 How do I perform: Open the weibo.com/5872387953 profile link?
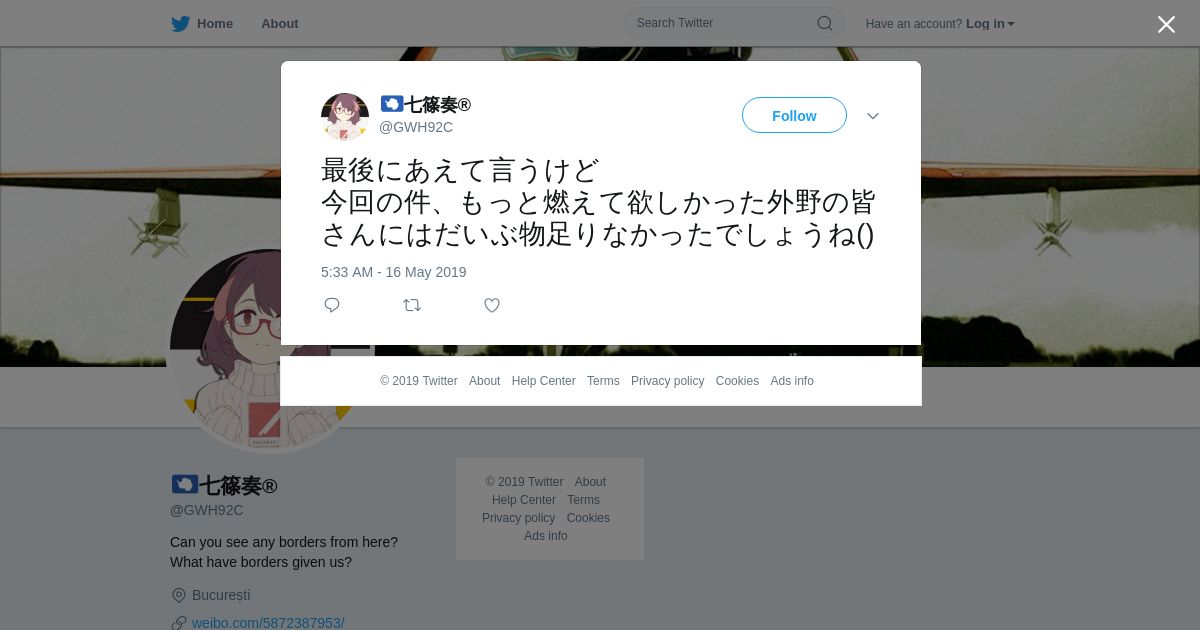268,623
